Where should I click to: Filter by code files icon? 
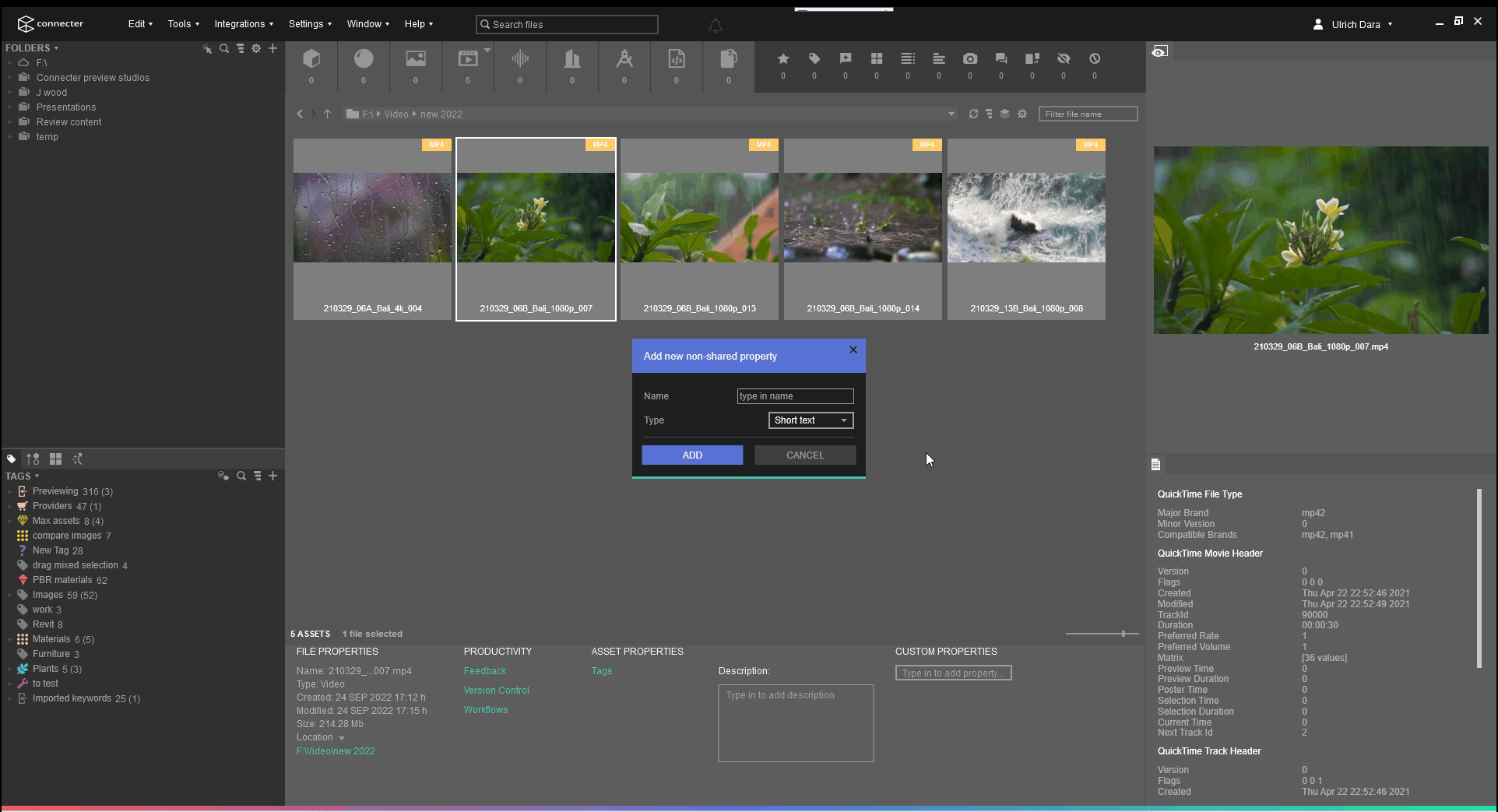pyautogui.click(x=677, y=59)
